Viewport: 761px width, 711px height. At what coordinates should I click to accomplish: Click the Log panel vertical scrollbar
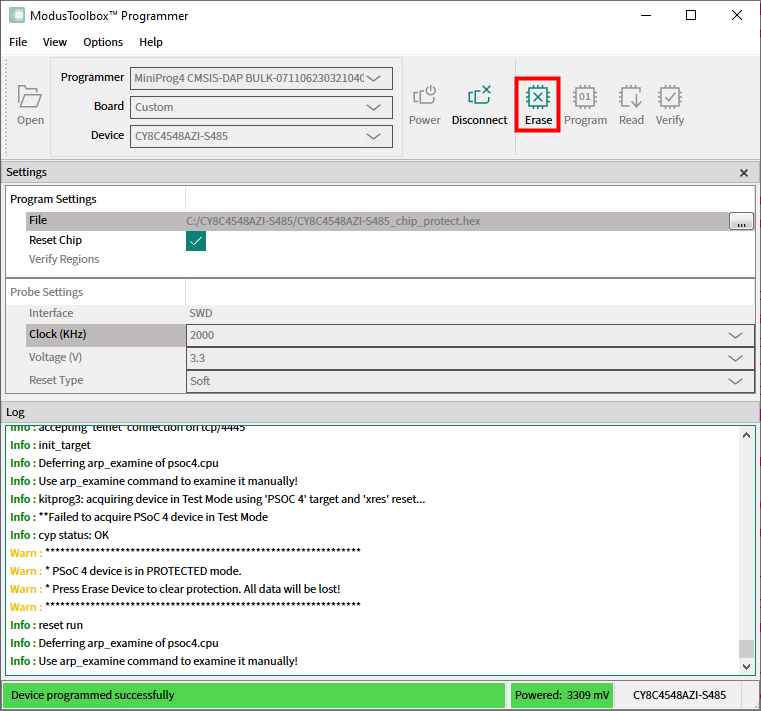point(746,540)
